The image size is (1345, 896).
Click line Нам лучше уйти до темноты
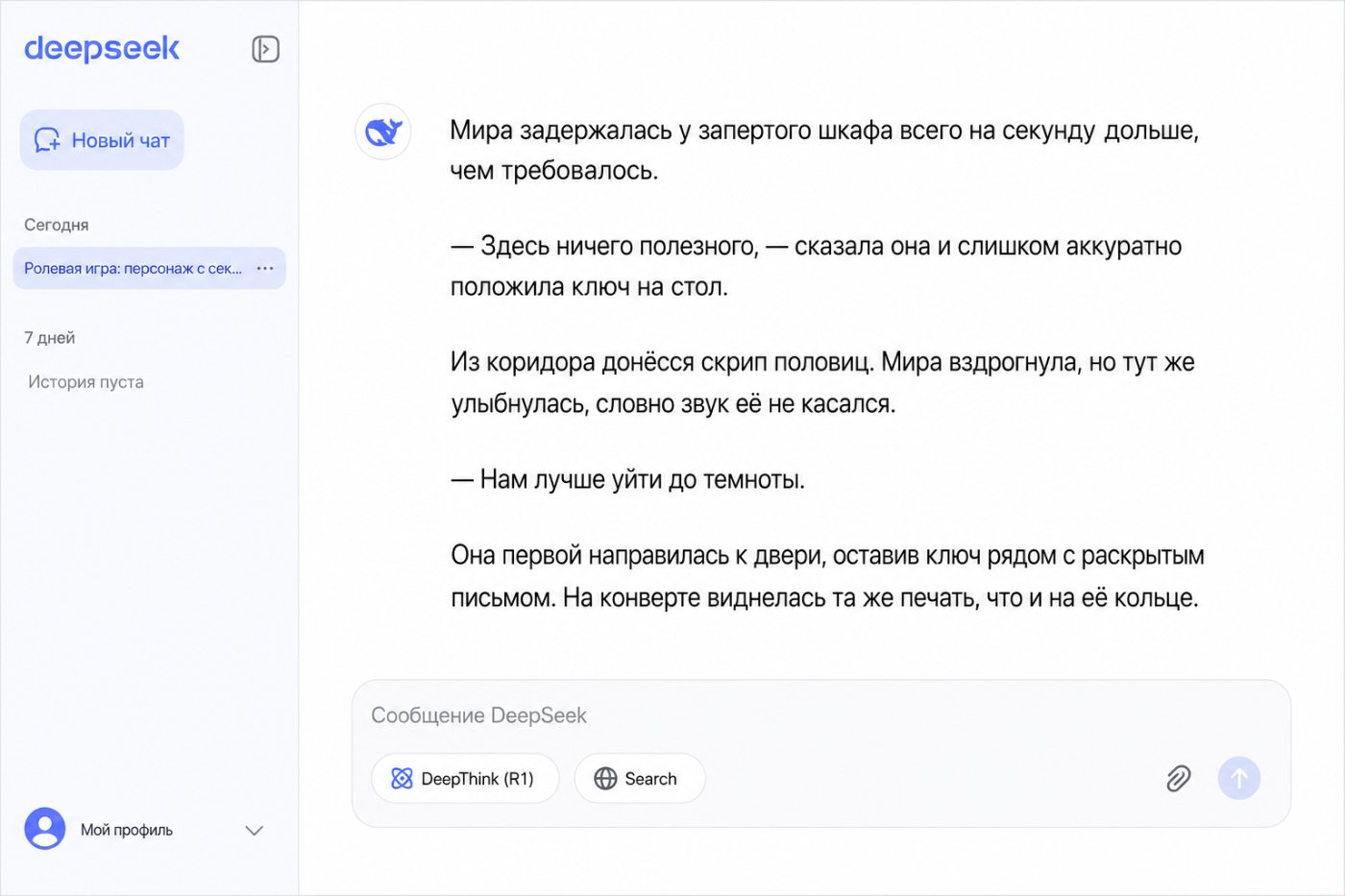point(627,479)
